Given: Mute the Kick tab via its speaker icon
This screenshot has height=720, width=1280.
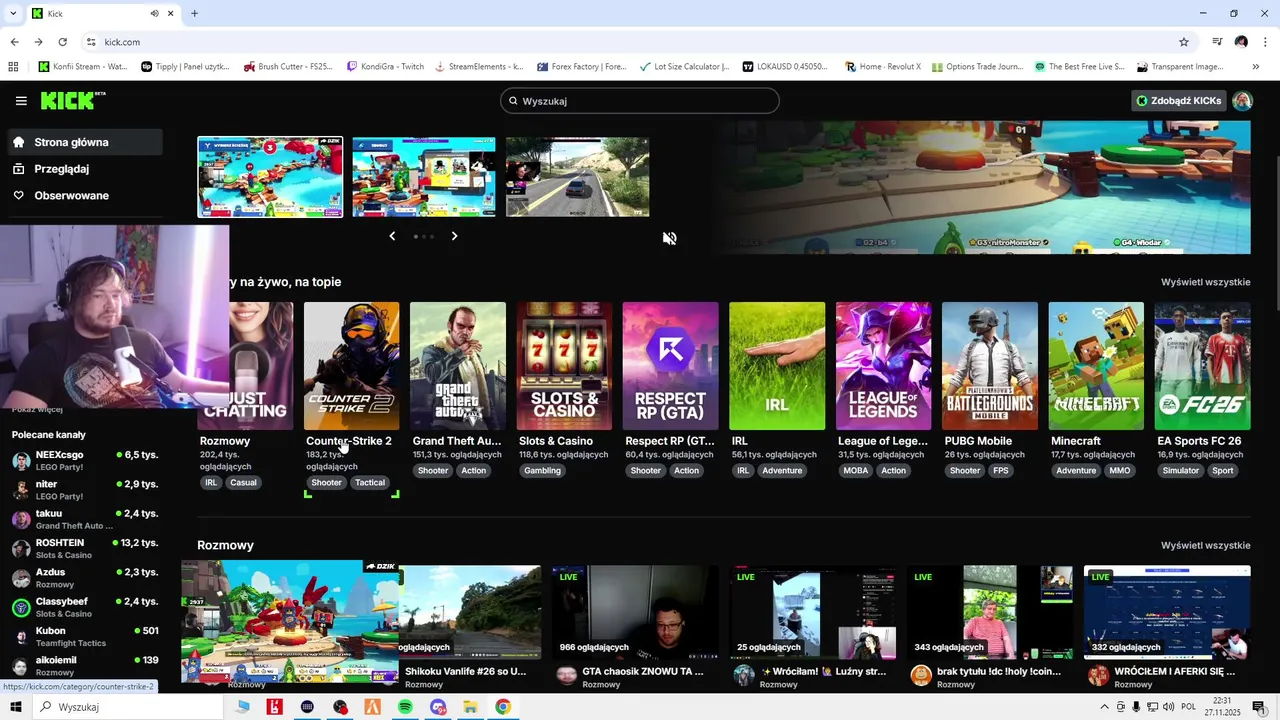Looking at the screenshot, I should [x=155, y=14].
